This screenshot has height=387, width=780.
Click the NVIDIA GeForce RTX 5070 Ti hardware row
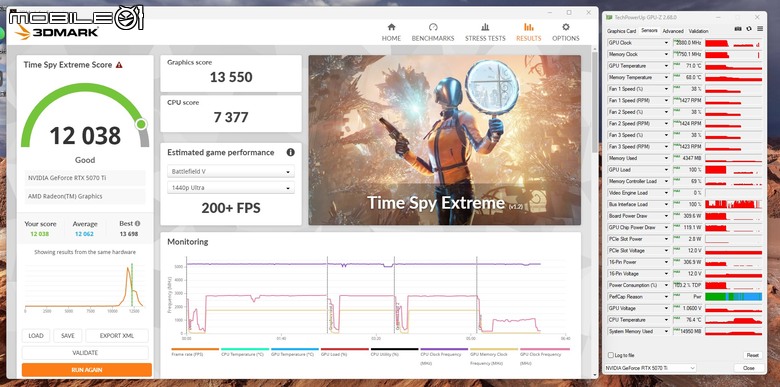tap(85, 178)
